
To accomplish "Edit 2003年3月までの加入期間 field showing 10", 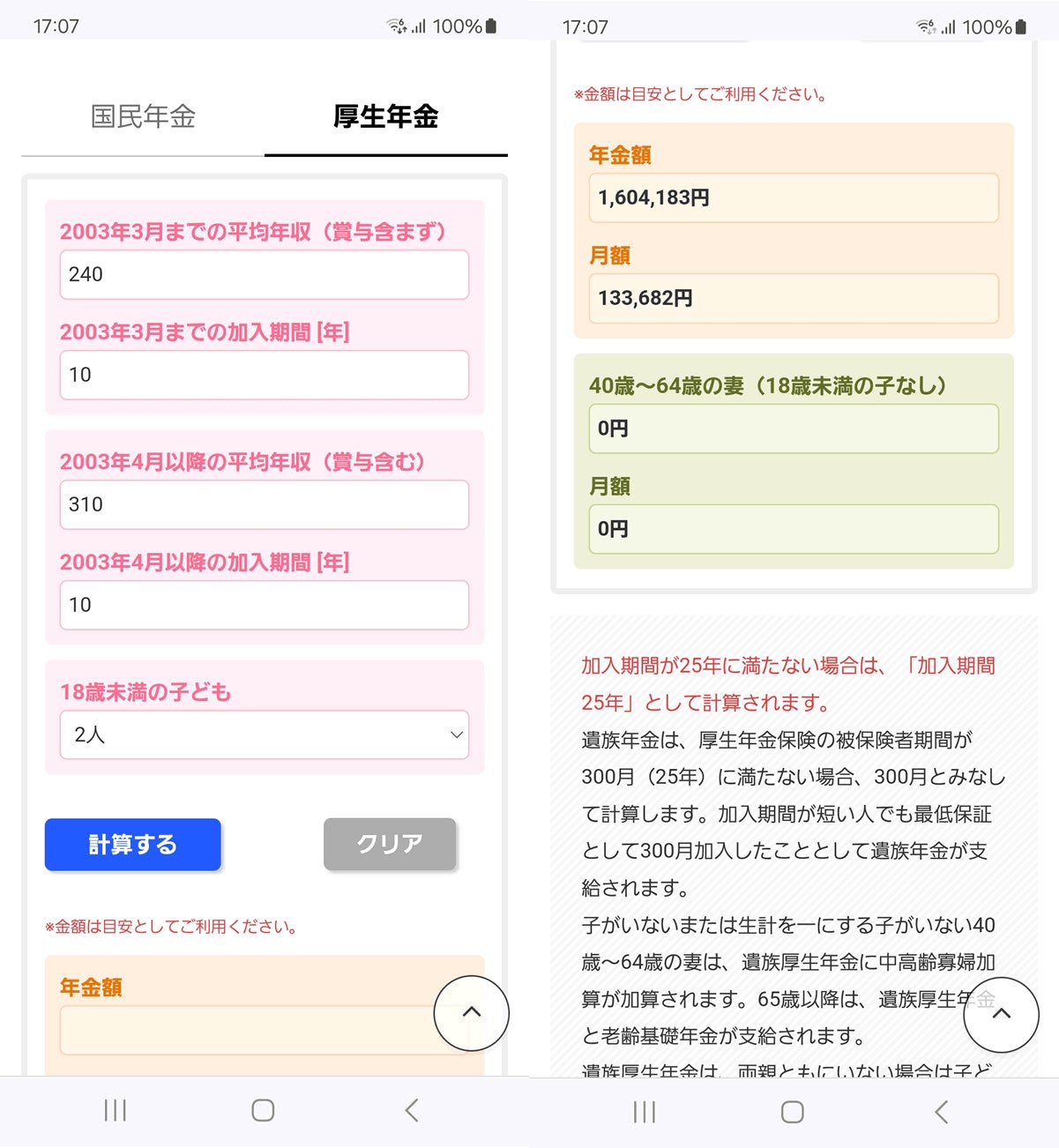I will pyautogui.click(x=265, y=375).
